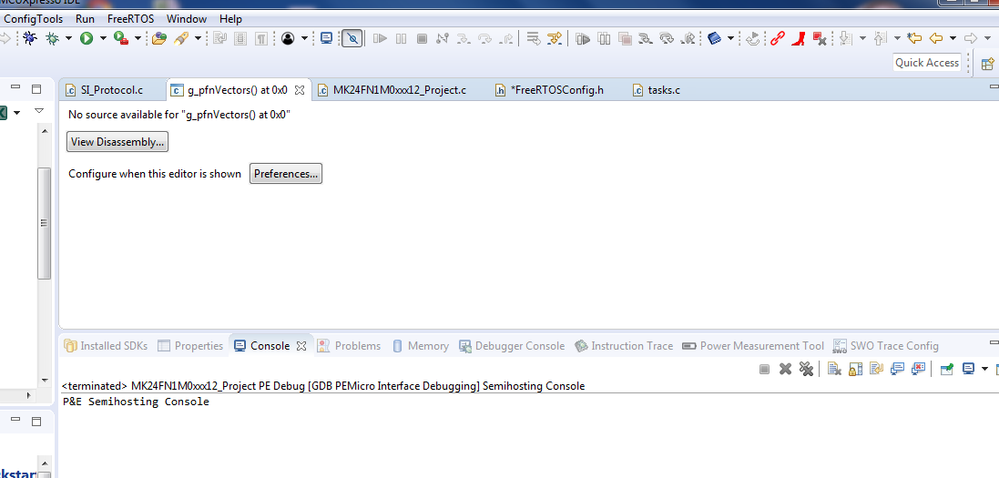Viewport: 999px width, 478px height.
Task: Open dropdown next to green bug icon
Action: click(x=68, y=39)
